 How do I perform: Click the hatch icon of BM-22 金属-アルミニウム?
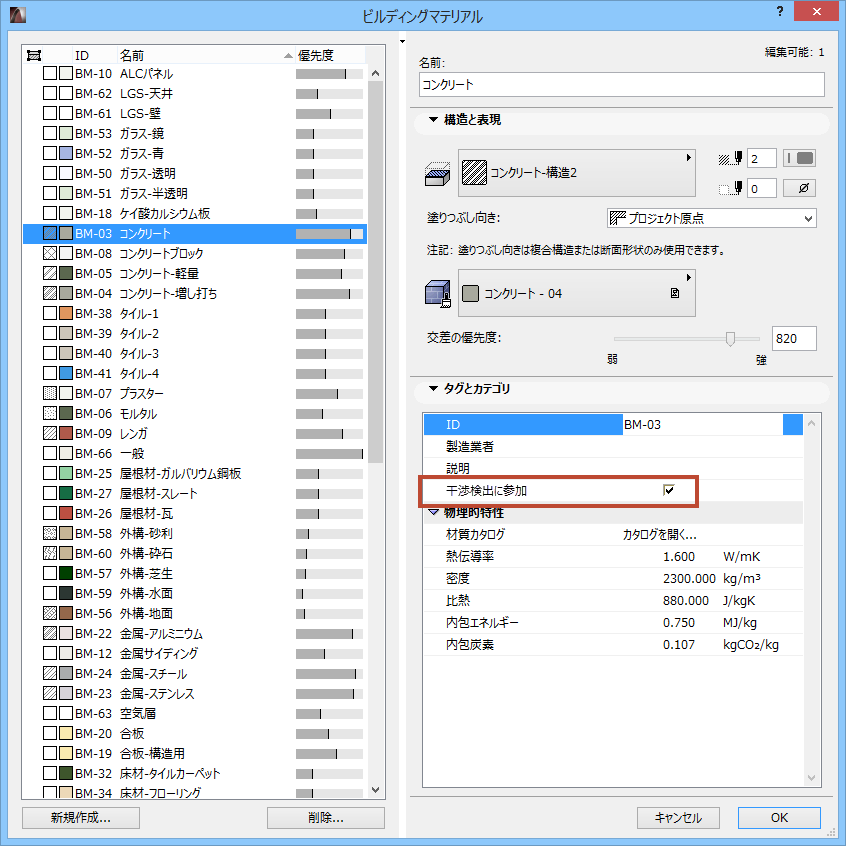50,633
